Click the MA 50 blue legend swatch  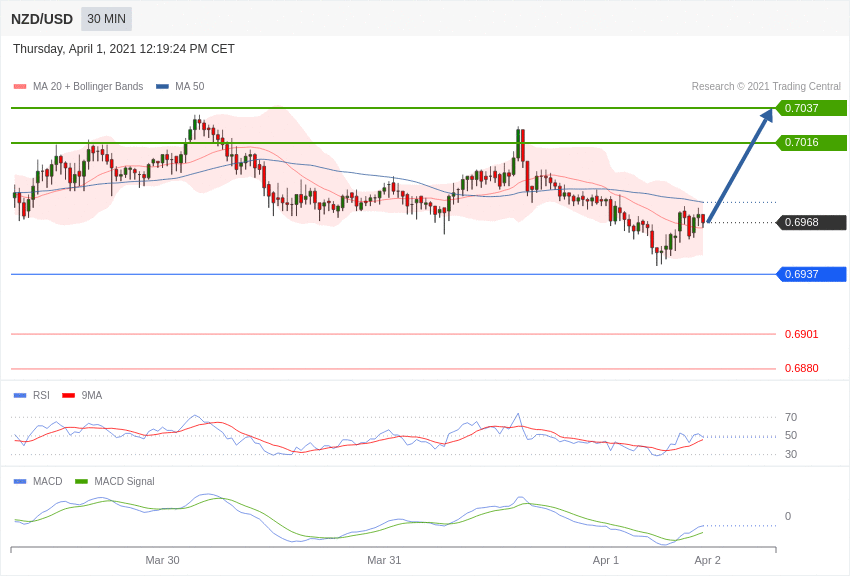(162, 86)
